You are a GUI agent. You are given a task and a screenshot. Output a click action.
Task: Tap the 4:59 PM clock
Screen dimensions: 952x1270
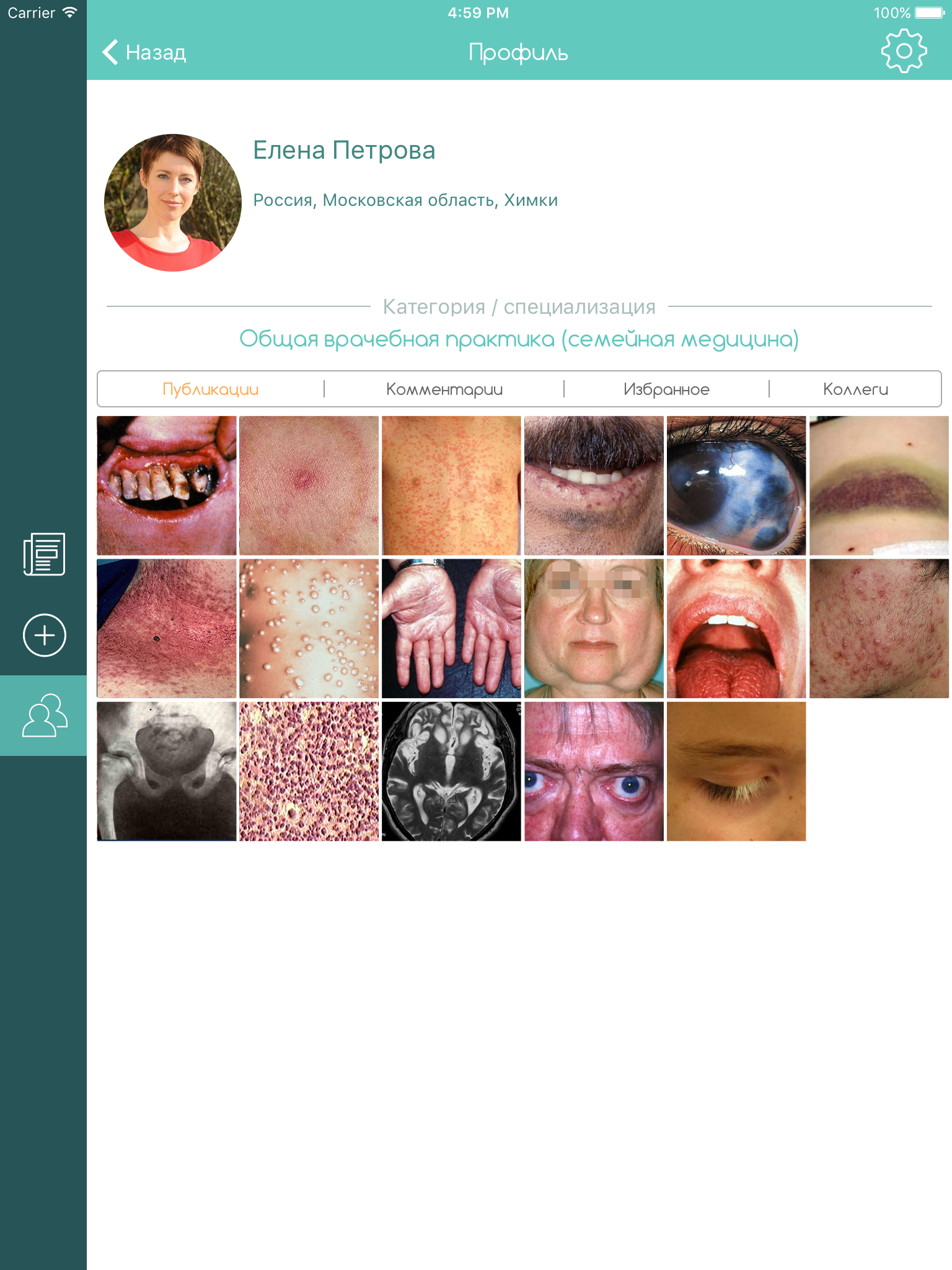point(478,12)
